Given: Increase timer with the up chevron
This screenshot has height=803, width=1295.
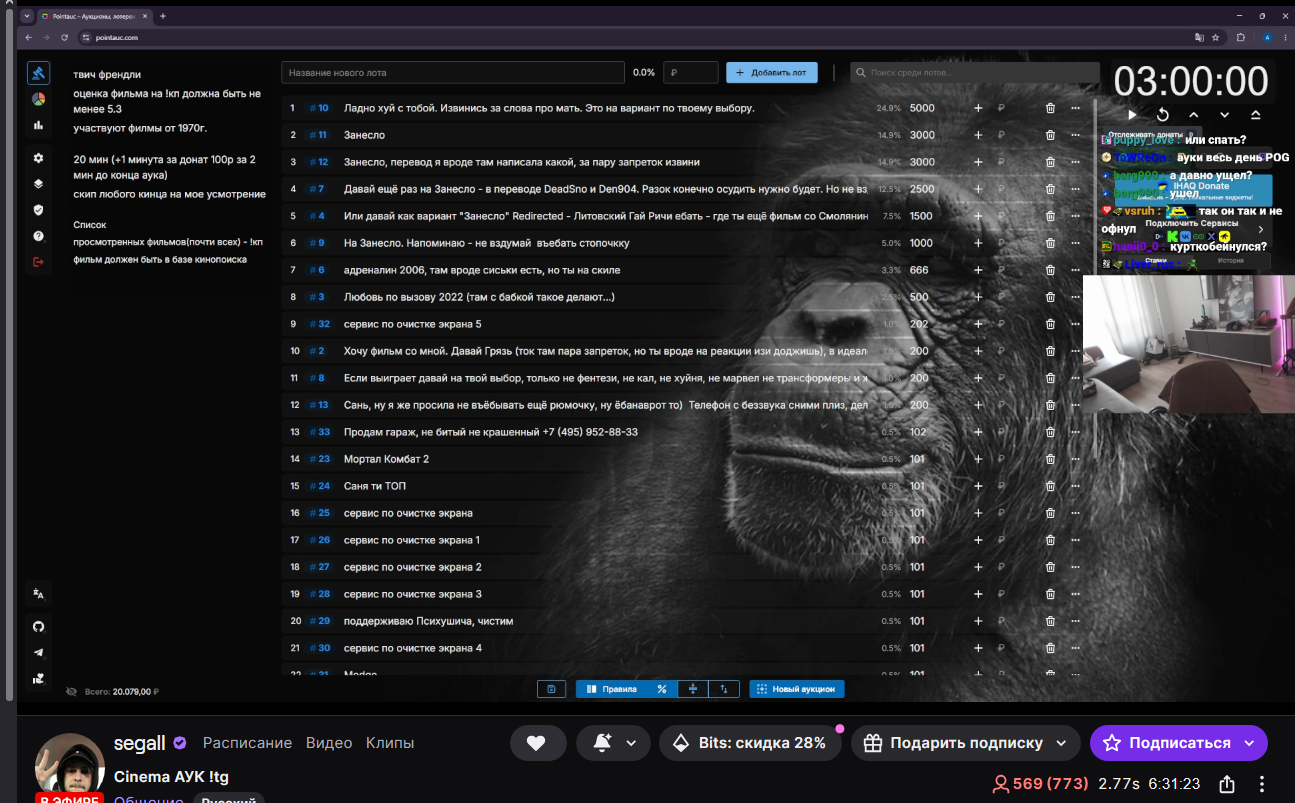Looking at the screenshot, I should click(1194, 115).
